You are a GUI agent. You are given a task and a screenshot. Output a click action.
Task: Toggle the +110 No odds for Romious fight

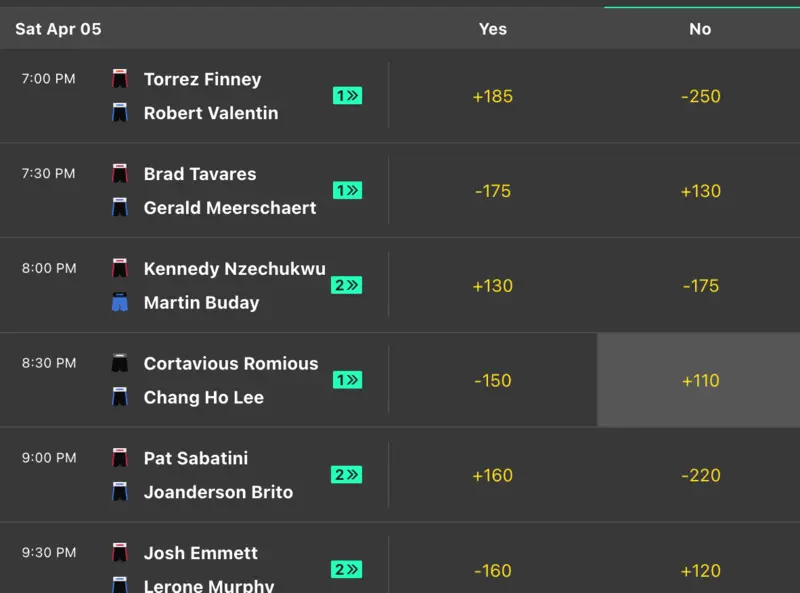(x=700, y=380)
